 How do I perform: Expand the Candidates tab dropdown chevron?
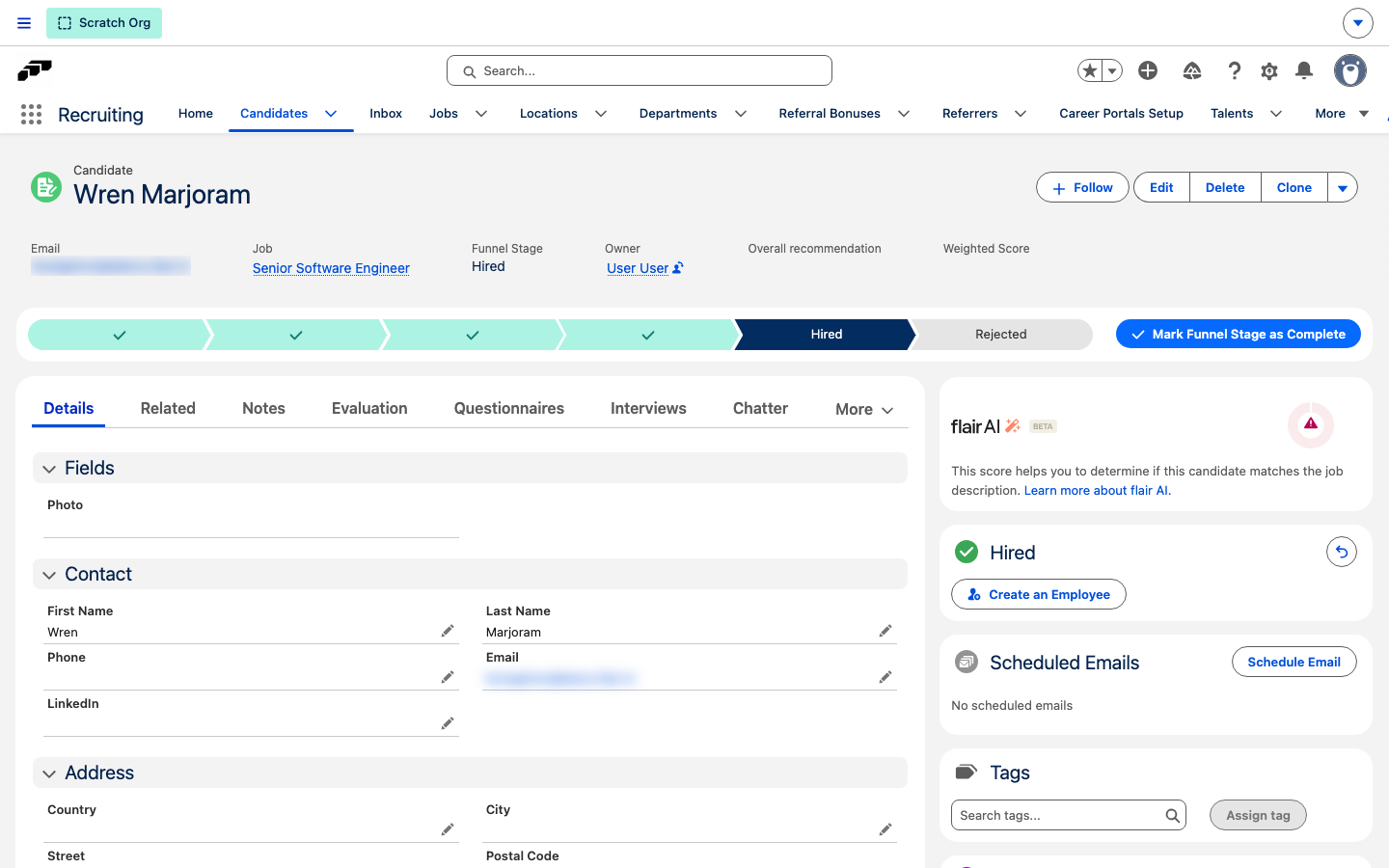pyautogui.click(x=331, y=114)
